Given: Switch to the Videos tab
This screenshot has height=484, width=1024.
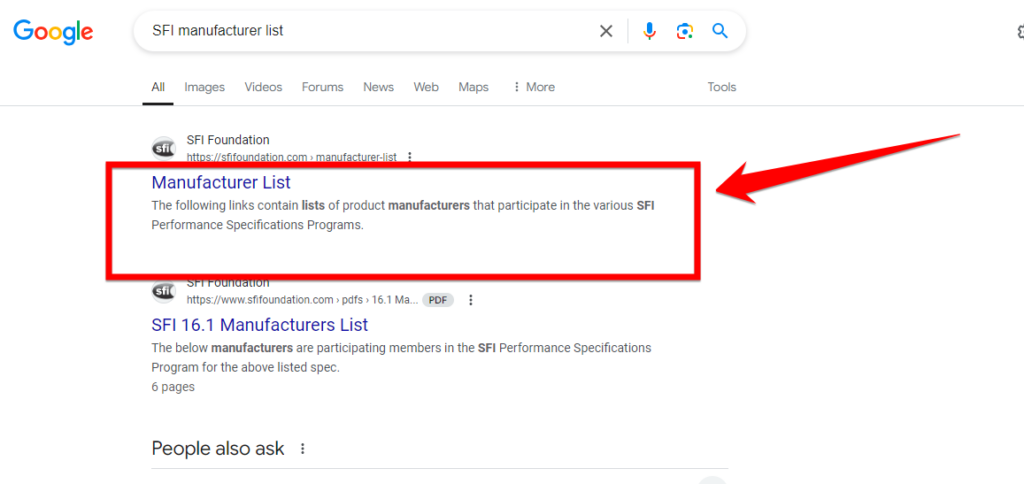Looking at the screenshot, I should [263, 87].
